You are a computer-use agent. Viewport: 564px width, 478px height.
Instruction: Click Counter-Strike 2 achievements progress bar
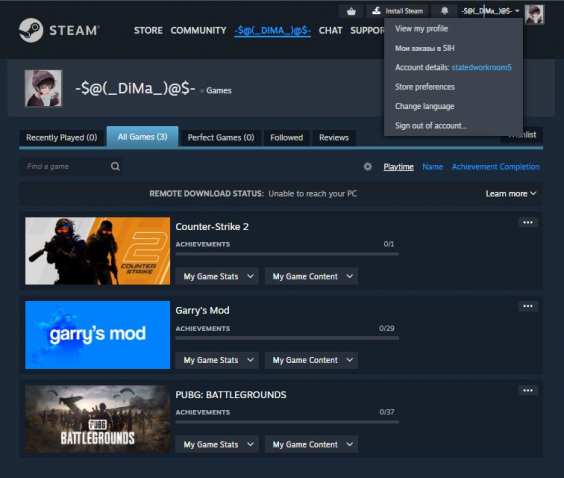coord(287,254)
